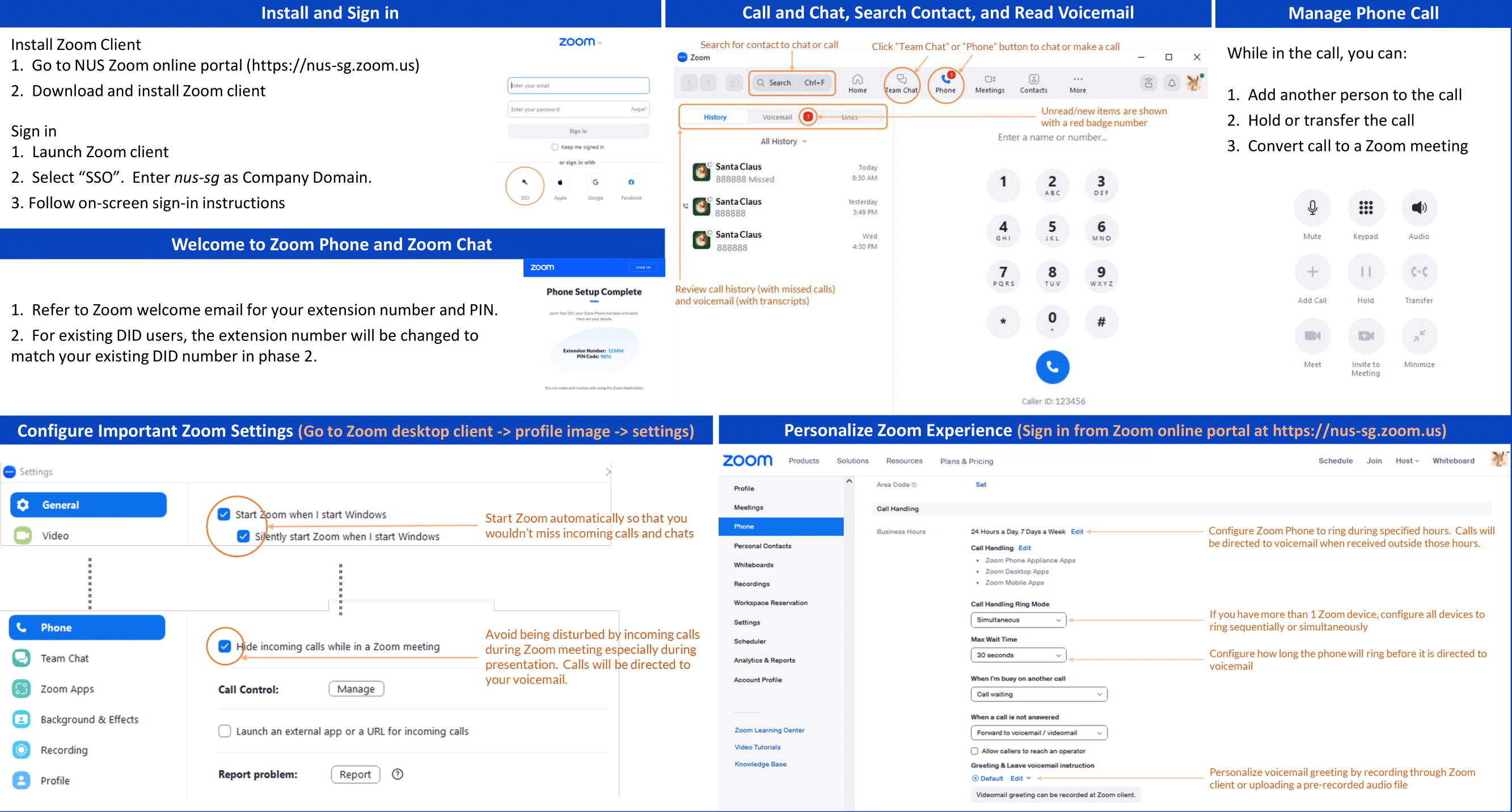Open the 30 seconds max wait dropdown
This screenshot has width=1512, height=812.
point(1018,655)
